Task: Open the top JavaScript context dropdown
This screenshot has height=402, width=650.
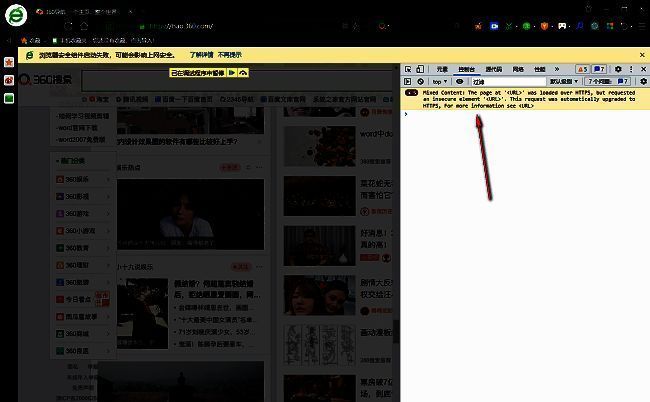Action: pyautogui.click(x=440, y=82)
